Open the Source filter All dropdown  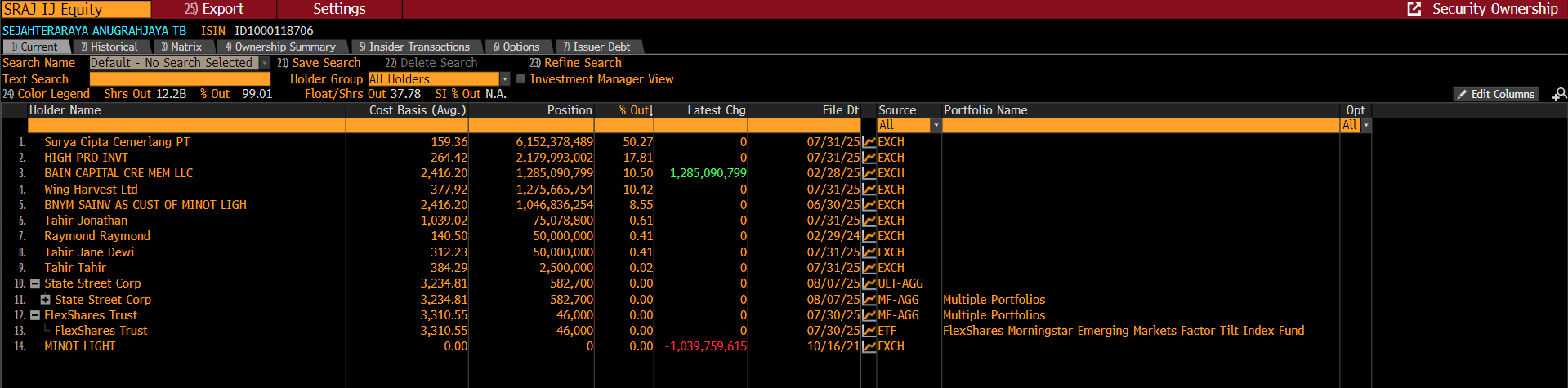(936, 126)
